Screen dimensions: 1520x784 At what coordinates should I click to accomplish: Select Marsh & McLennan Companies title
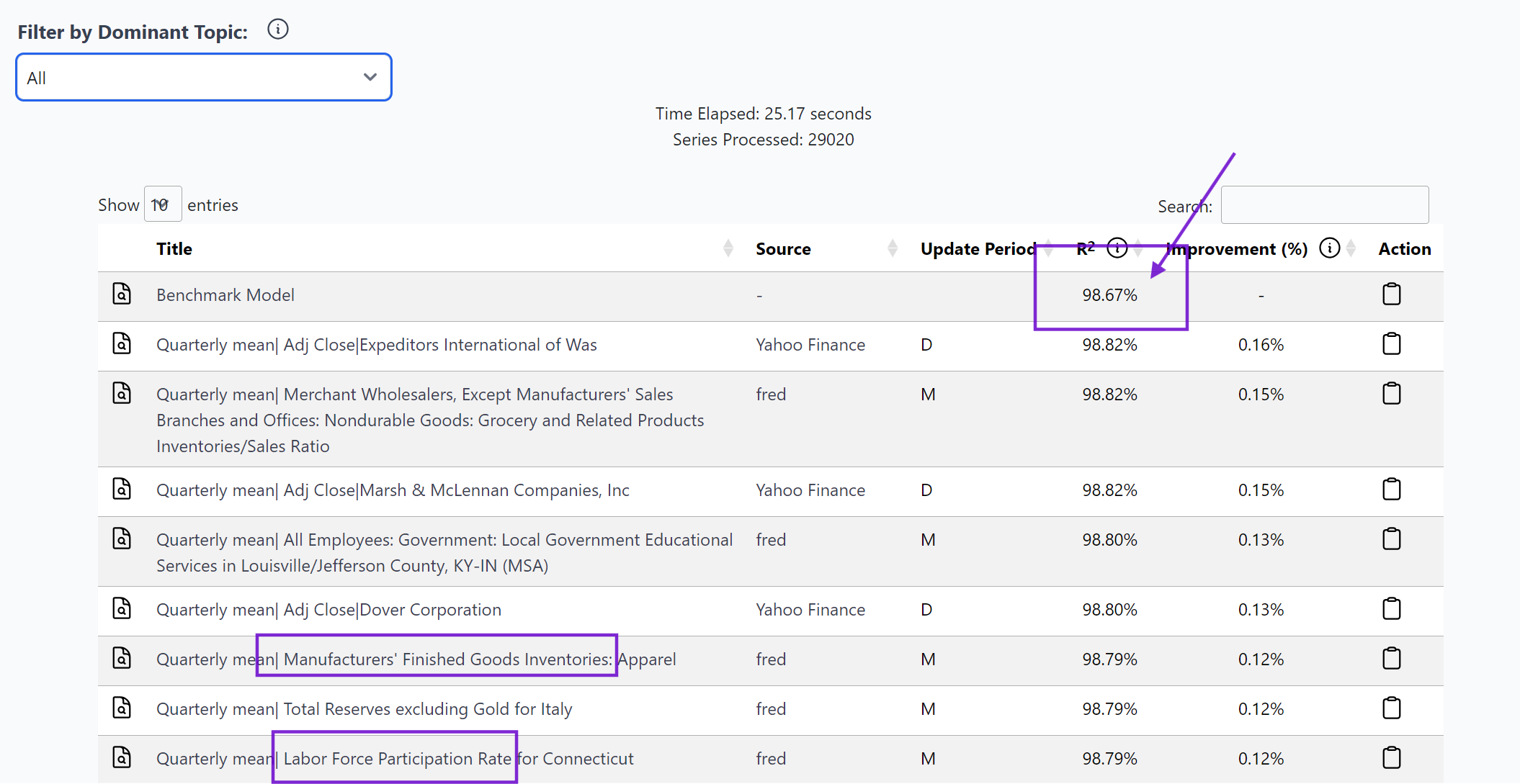(393, 490)
